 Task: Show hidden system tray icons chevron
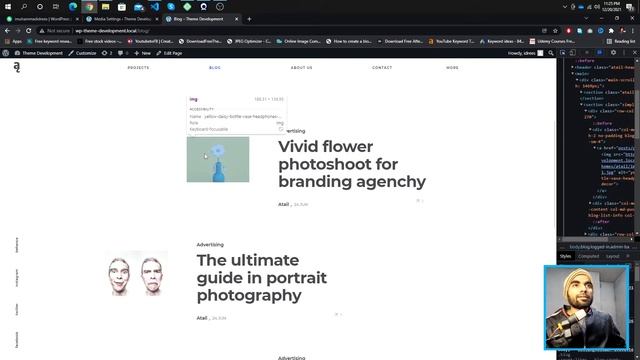click(x=565, y=7)
